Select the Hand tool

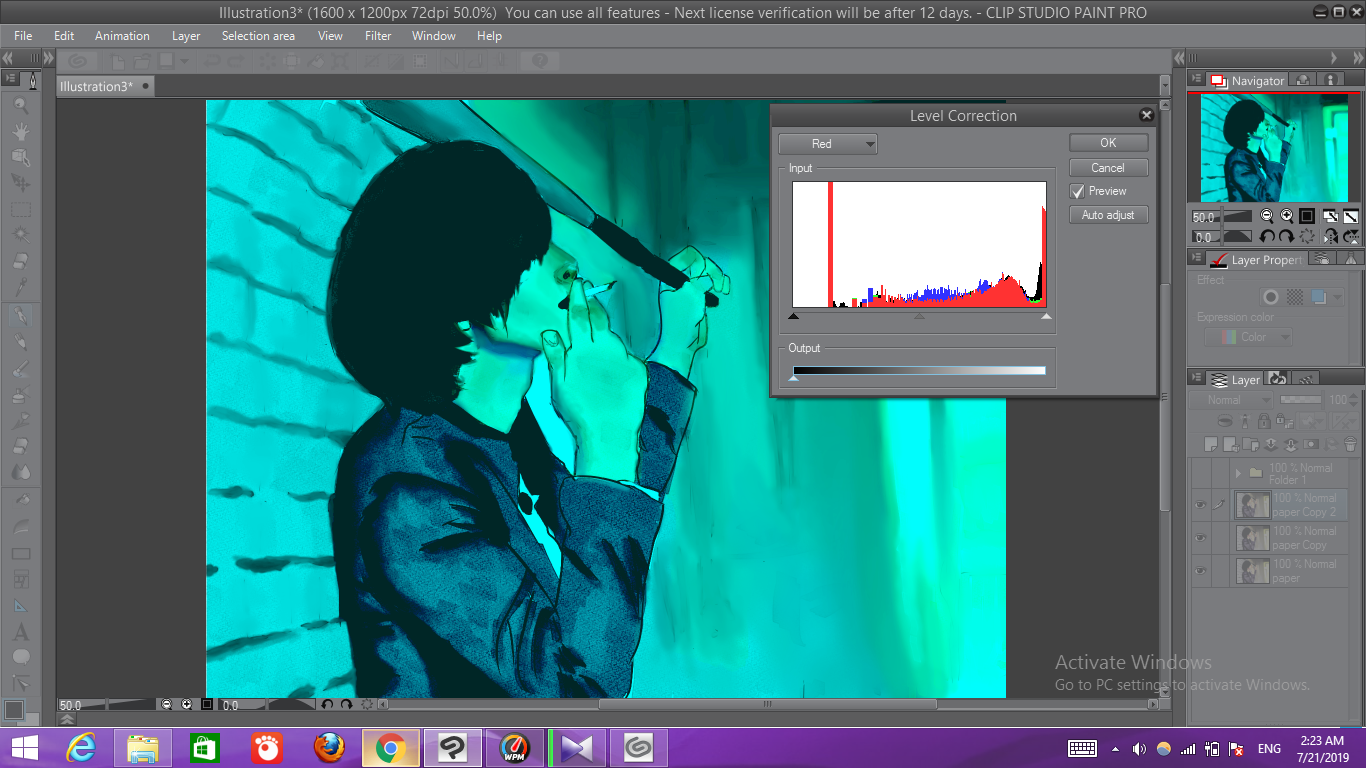tap(22, 130)
